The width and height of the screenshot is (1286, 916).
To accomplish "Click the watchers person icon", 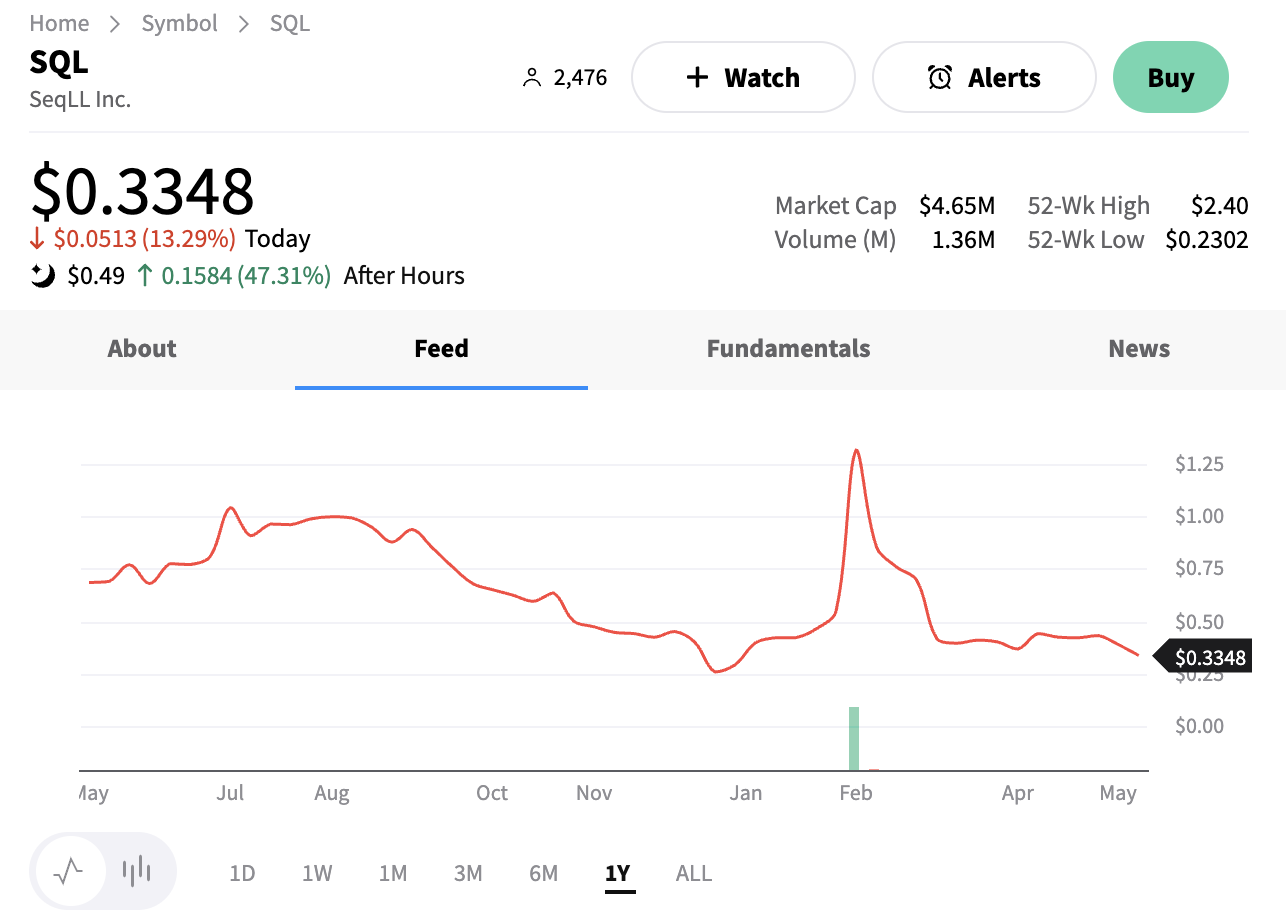I will 532,78.
